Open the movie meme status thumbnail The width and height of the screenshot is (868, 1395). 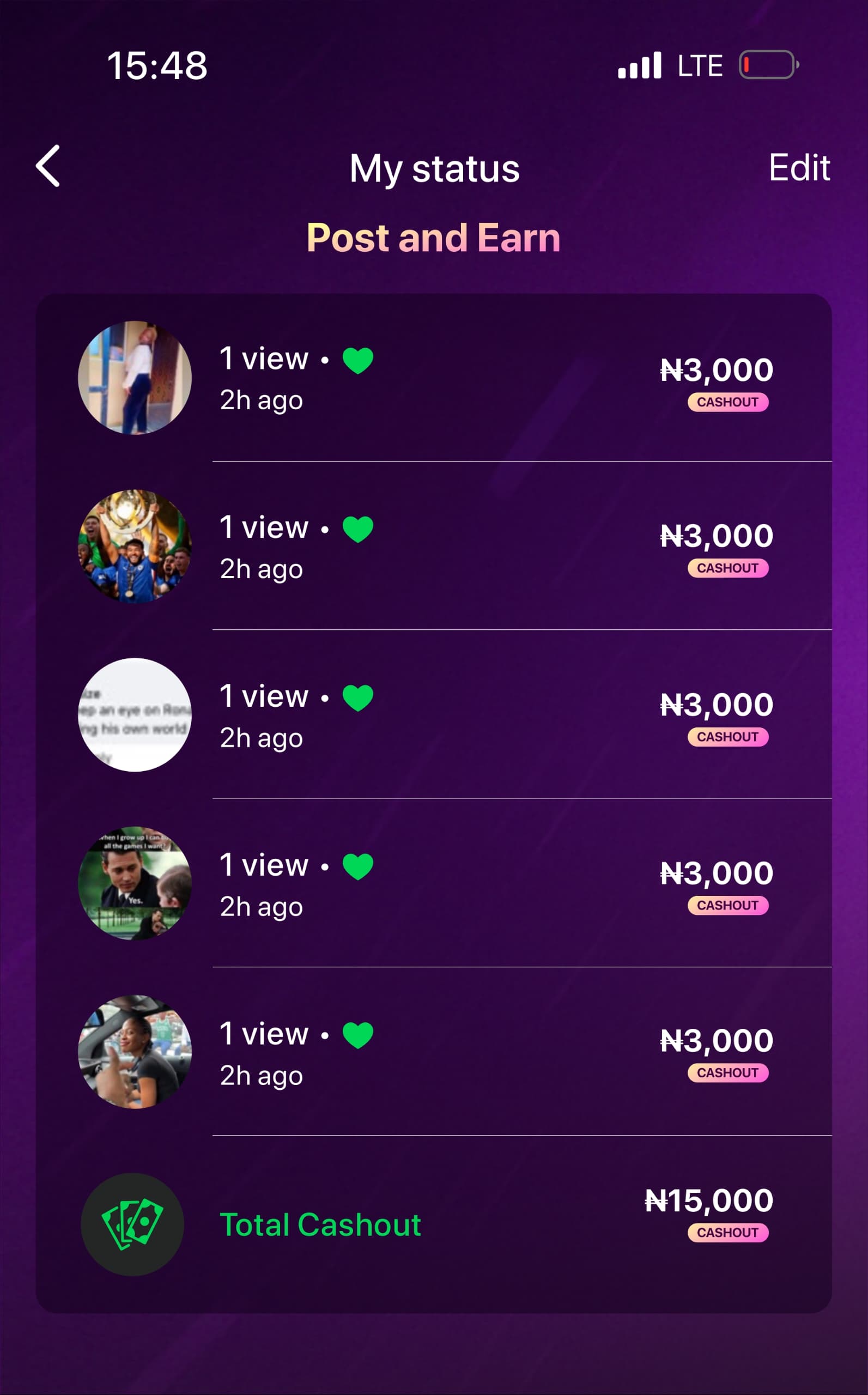coord(135,883)
